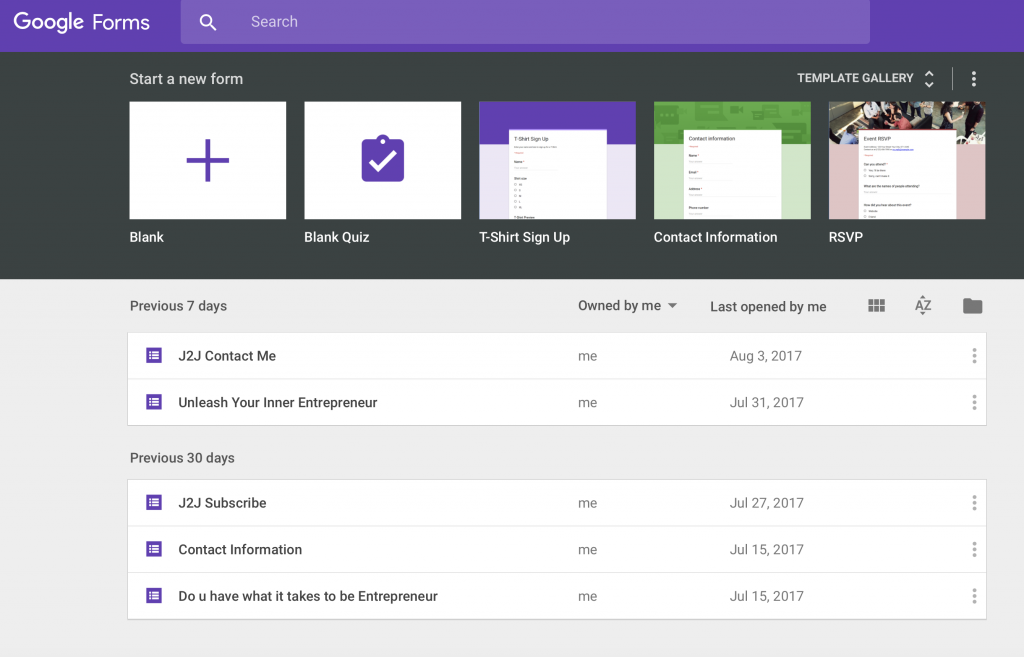Screen dimensions: 1024x657
Task: Choose the Contact Information template thumbnail
Action: (x=732, y=160)
